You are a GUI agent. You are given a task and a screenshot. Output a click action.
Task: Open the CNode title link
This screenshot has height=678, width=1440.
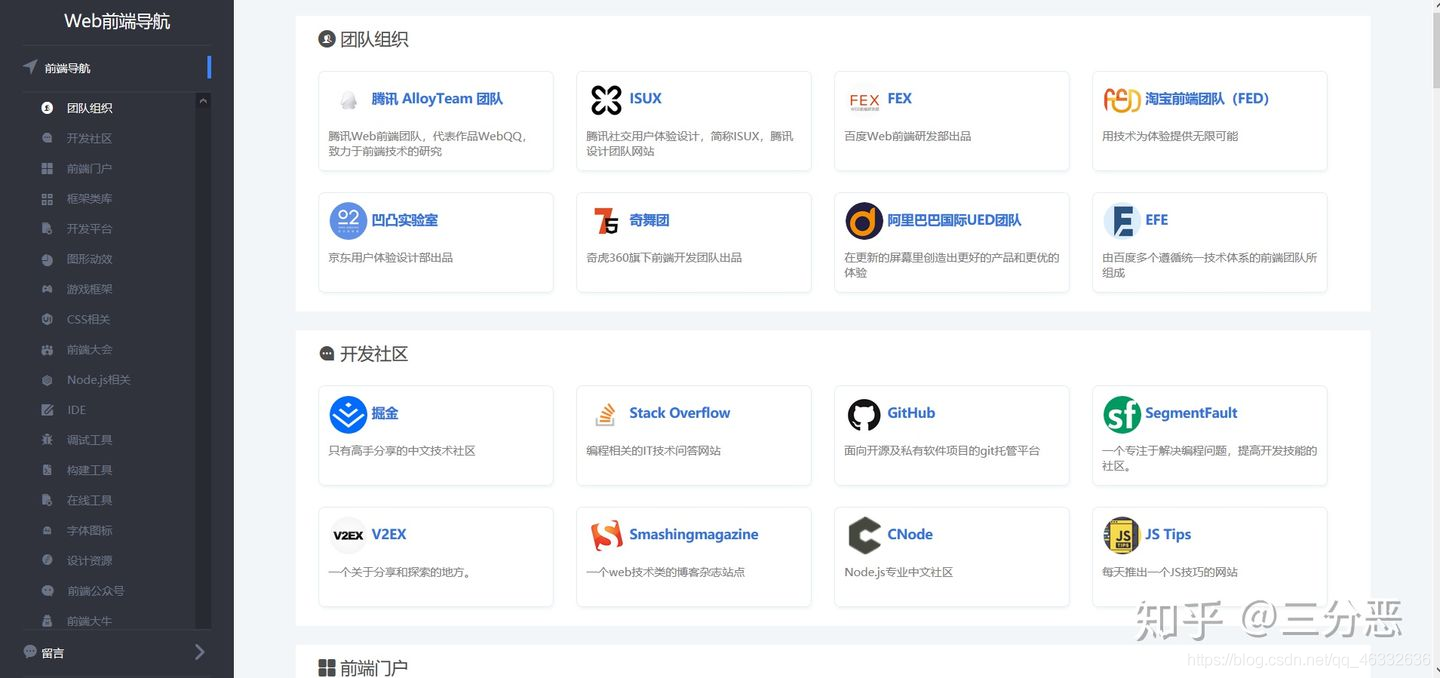click(910, 535)
